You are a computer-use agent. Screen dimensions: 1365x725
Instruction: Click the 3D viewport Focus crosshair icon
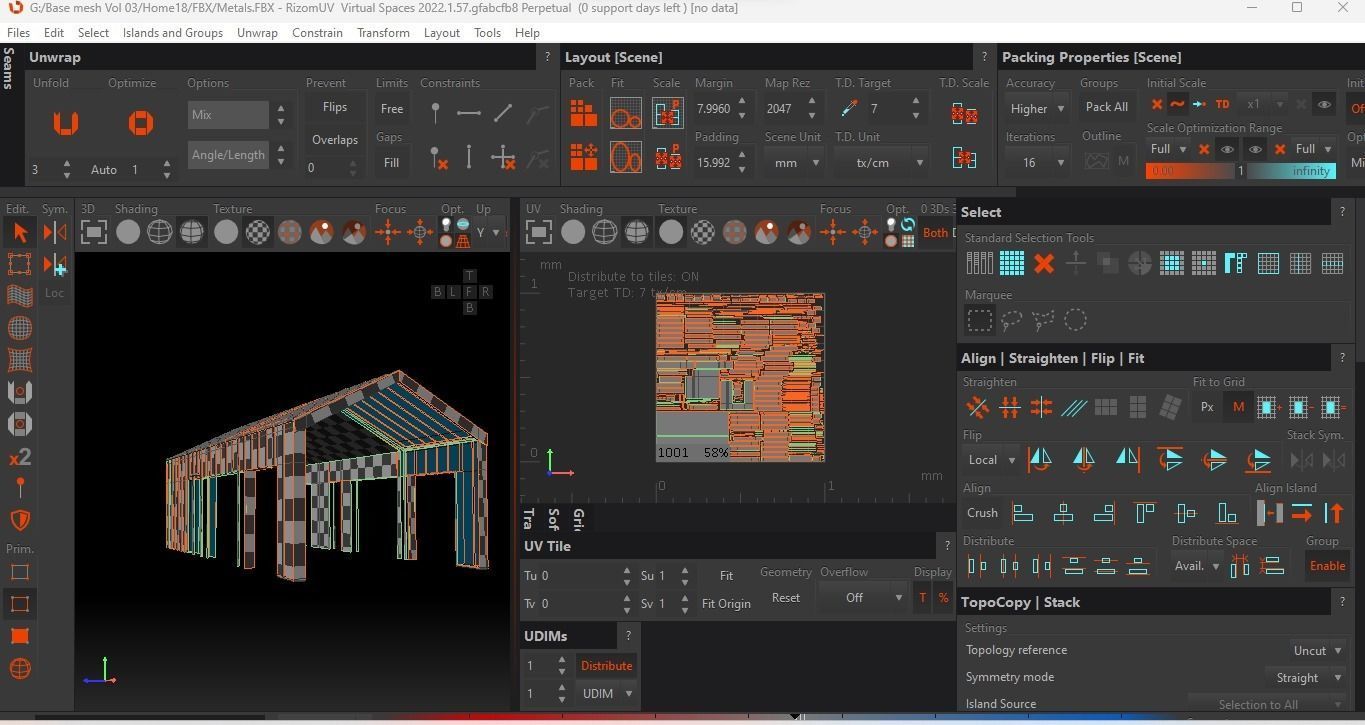pyautogui.click(x=387, y=233)
